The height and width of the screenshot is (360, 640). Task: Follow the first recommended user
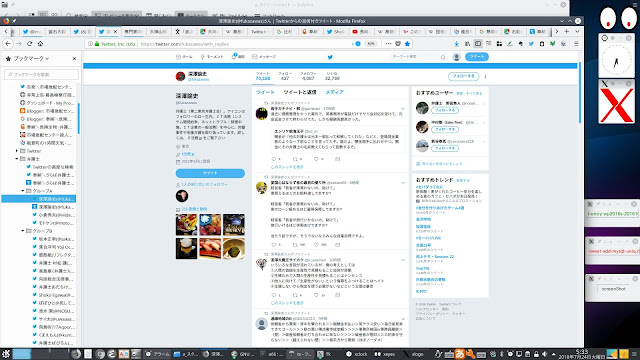pos(444,110)
